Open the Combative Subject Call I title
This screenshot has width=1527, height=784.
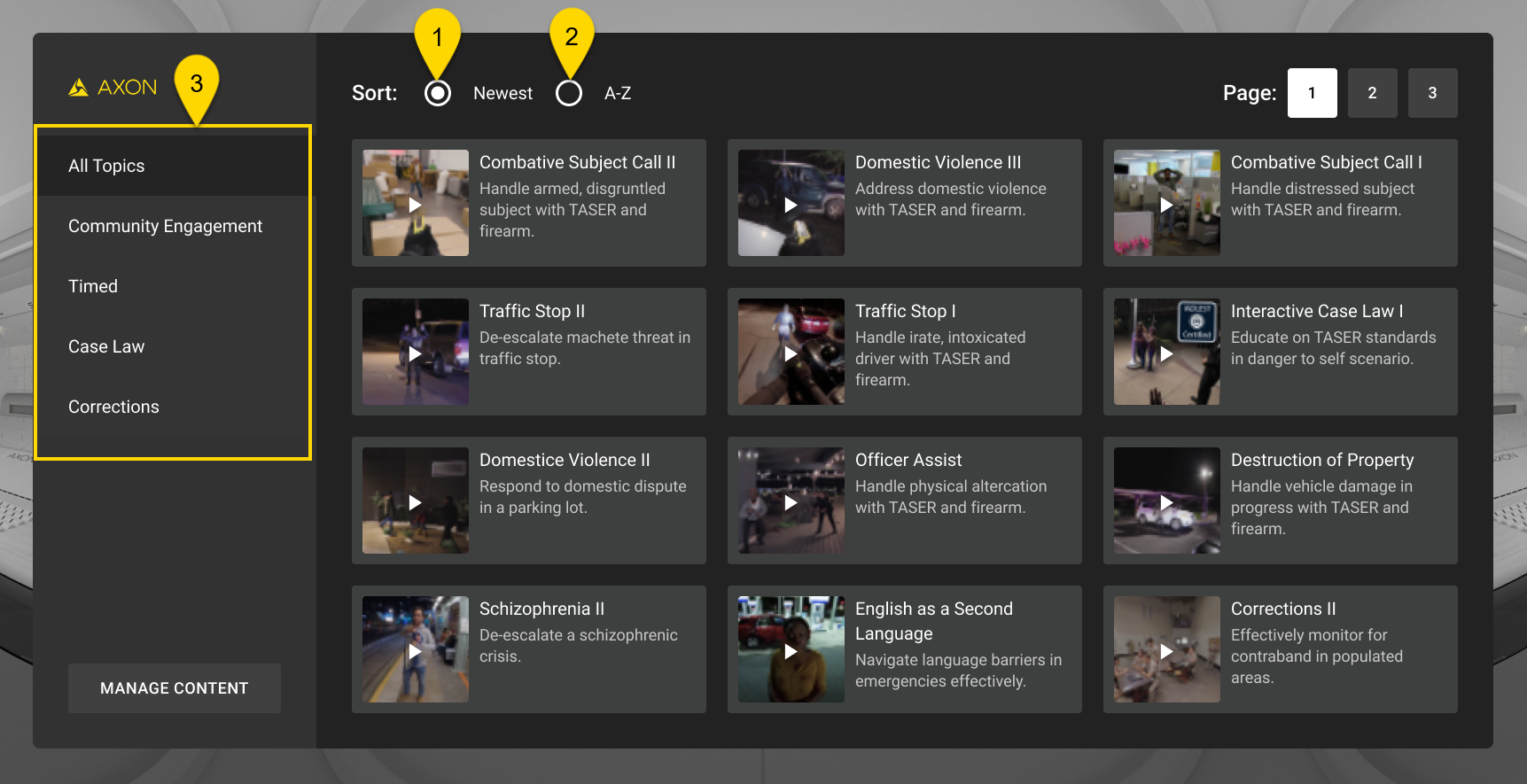[x=1326, y=162]
